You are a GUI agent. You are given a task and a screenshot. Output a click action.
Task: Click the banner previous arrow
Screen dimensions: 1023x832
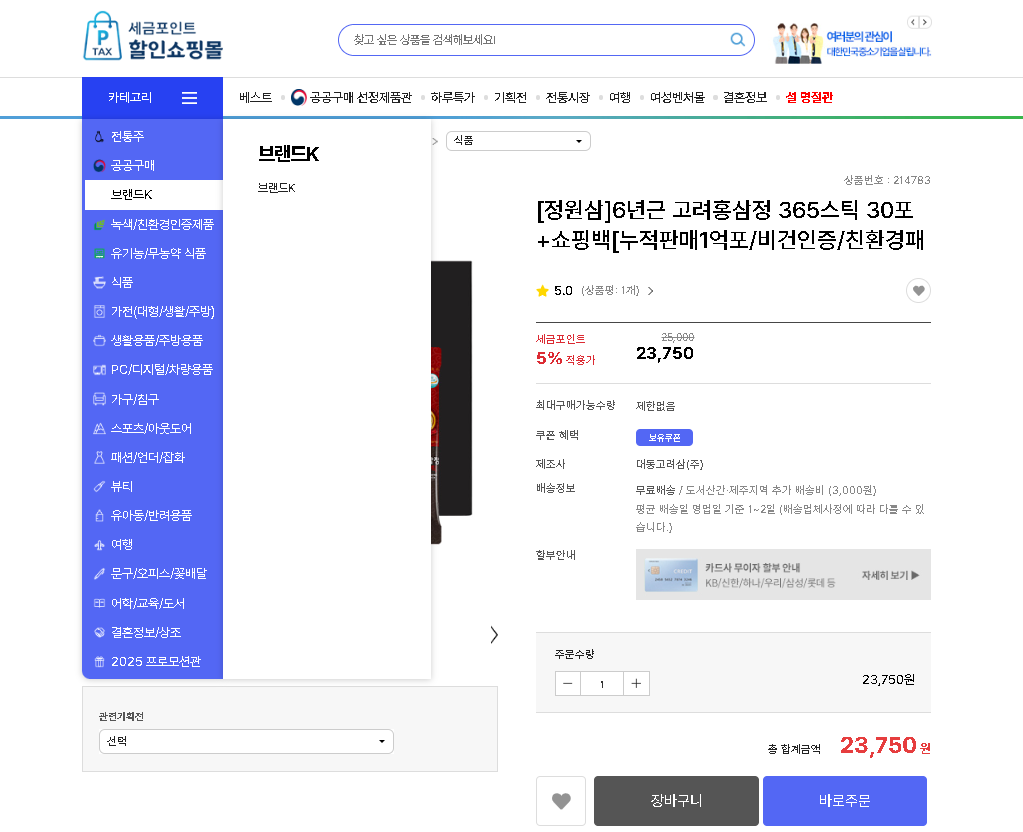click(x=913, y=22)
